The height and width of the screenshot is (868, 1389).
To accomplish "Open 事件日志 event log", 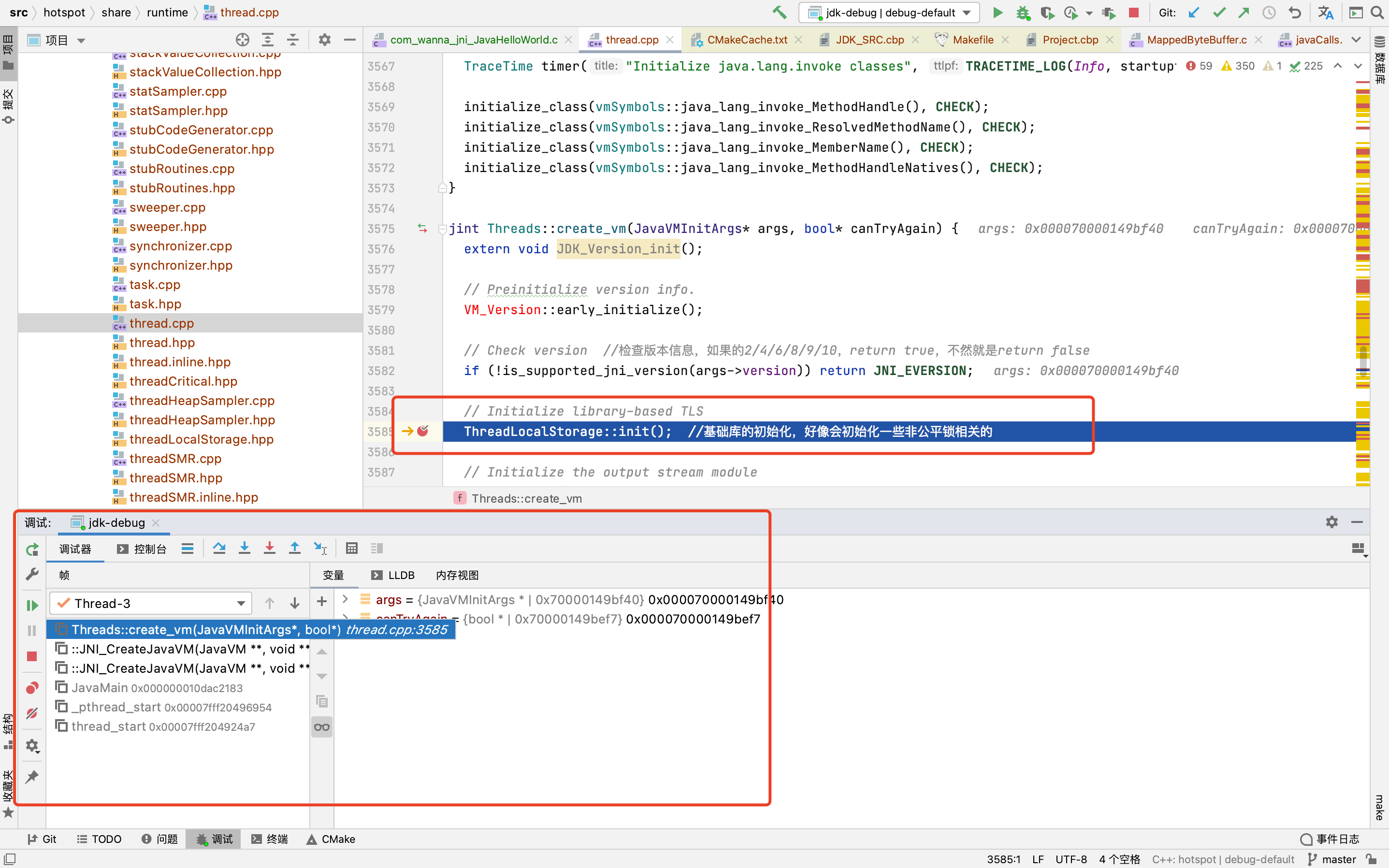I will tap(1331, 839).
